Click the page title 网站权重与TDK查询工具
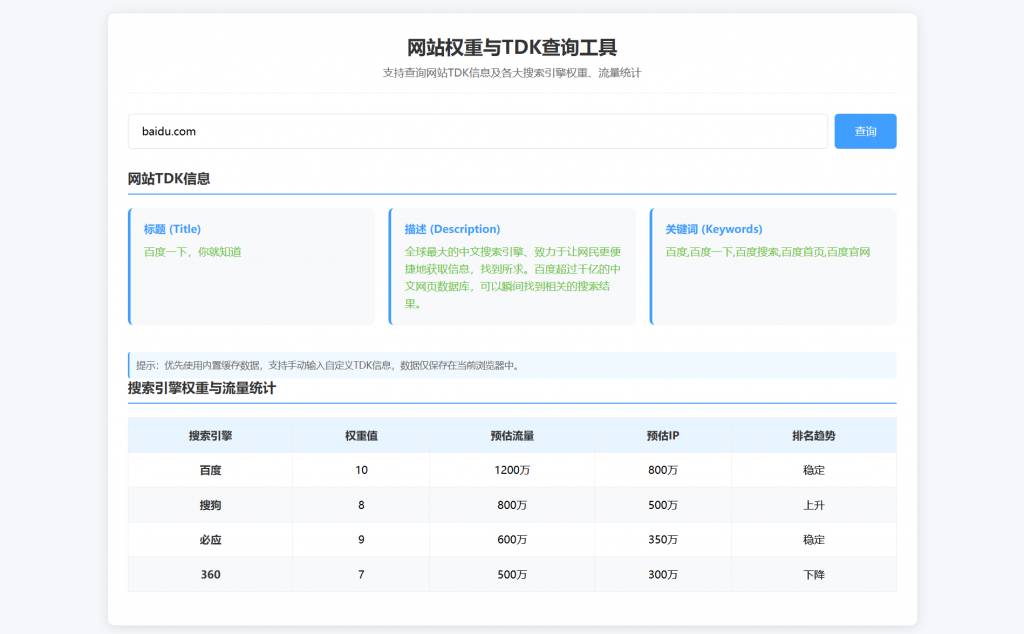1024x634 pixels. 512,45
